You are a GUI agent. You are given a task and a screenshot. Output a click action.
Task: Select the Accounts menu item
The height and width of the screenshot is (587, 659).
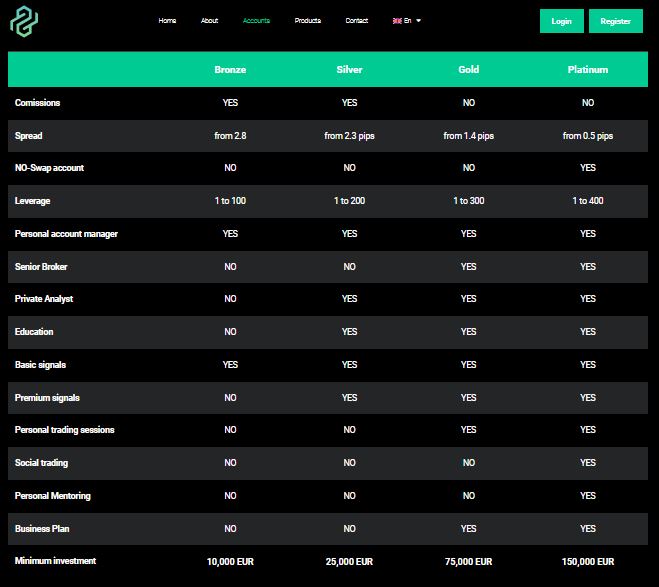(256, 21)
